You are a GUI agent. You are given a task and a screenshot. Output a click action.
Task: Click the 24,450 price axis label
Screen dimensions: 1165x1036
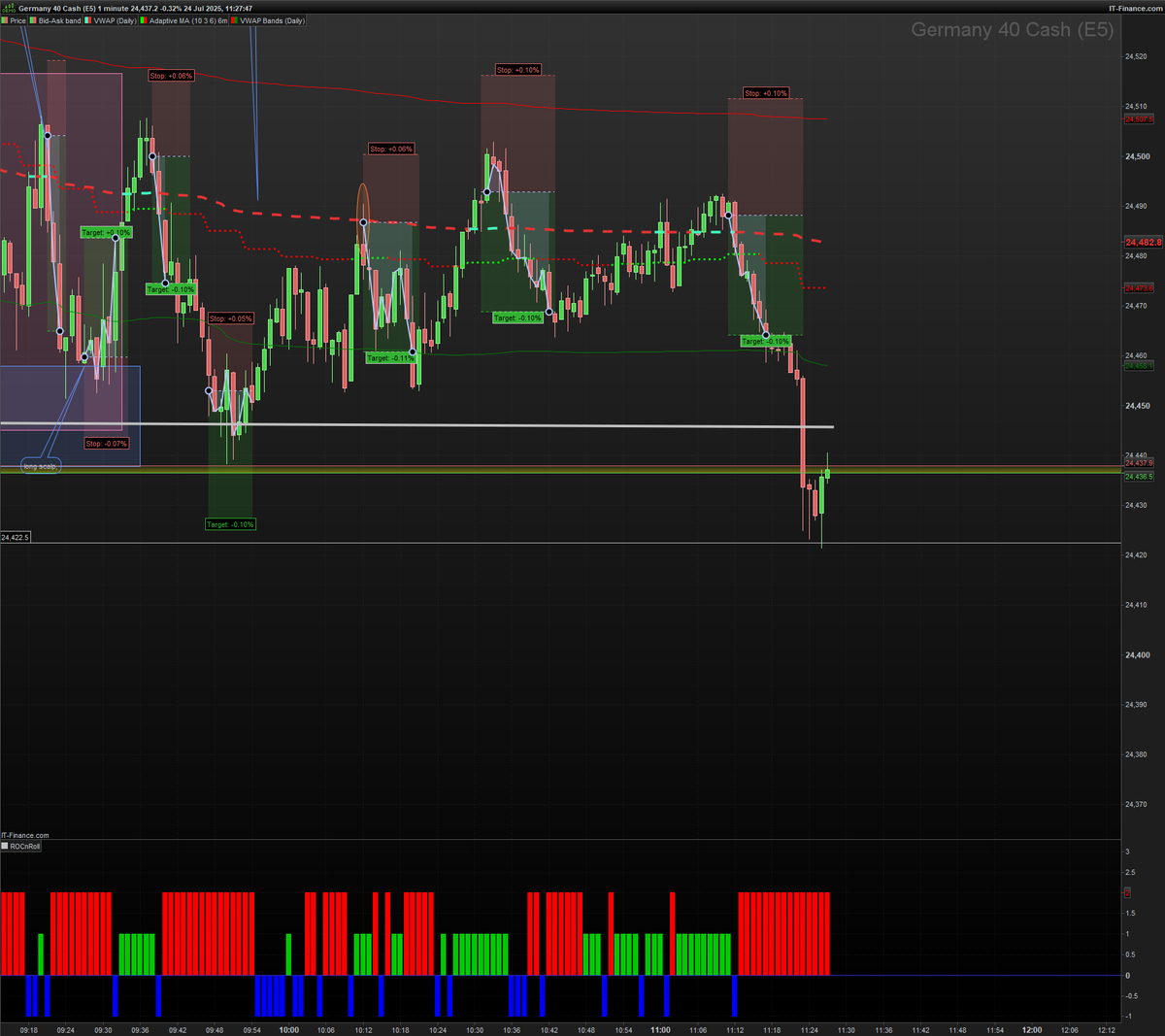(x=1138, y=406)
